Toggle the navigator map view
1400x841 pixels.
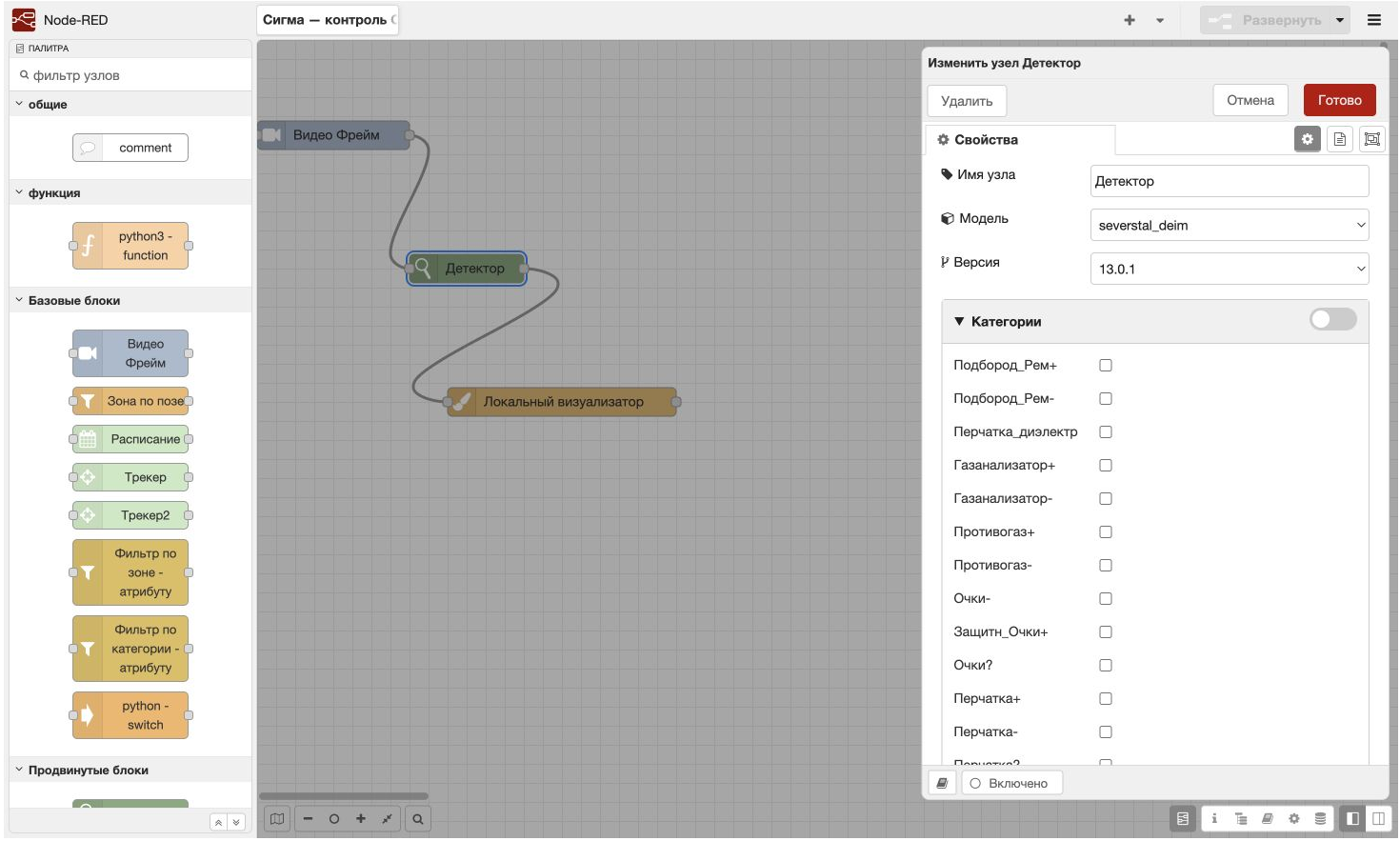(x=277, y=818)
